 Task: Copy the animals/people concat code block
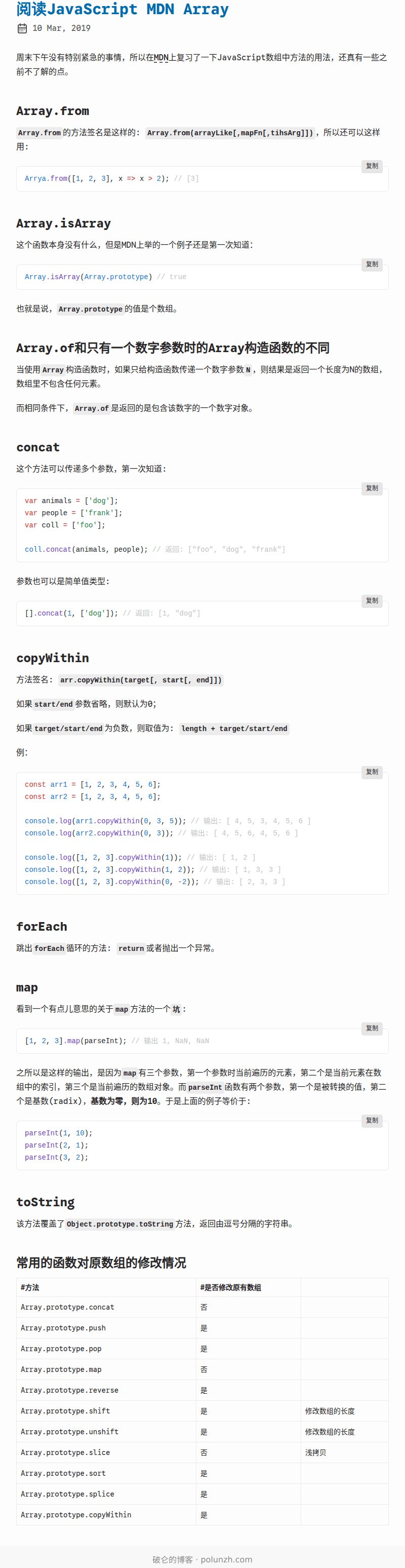tap(372, 488)
